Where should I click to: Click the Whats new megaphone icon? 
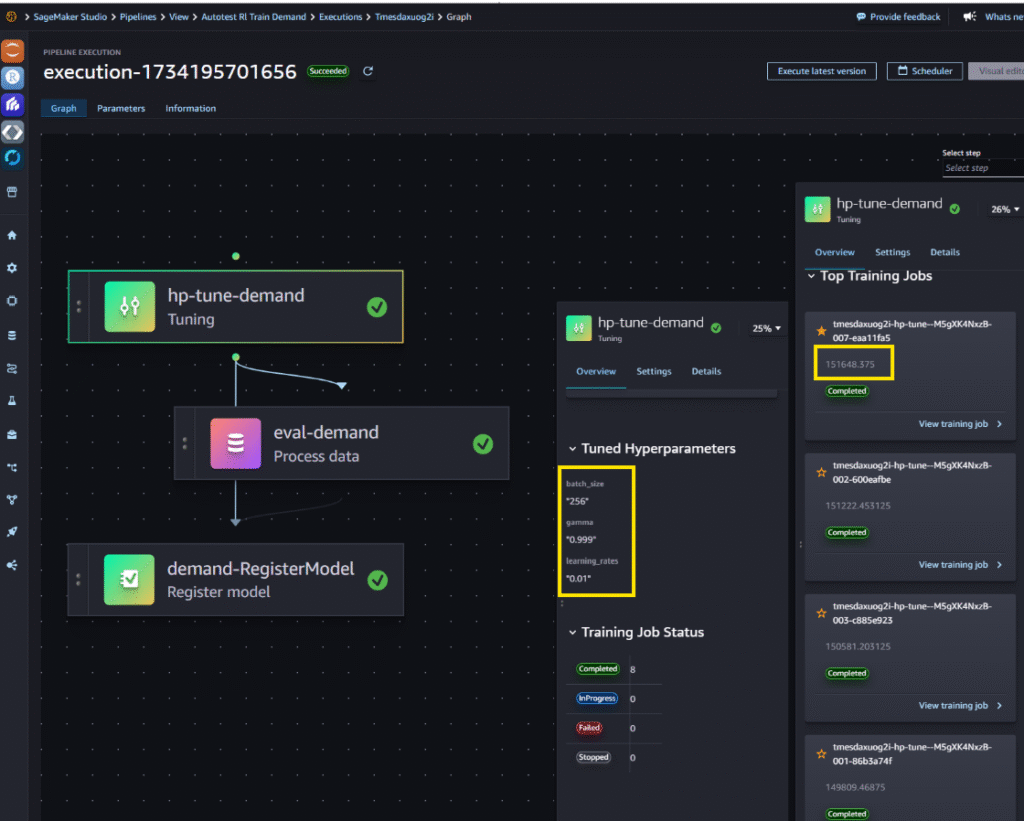[968, 17]
